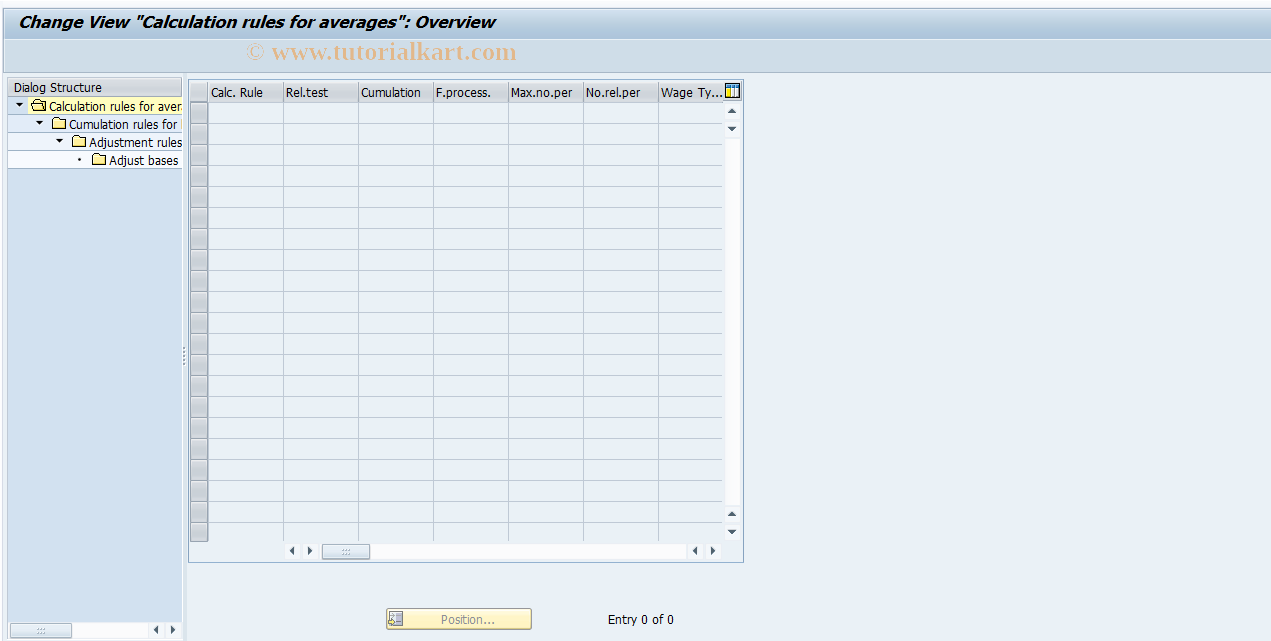The image size is (1271, 641).
Task: Click far-right right arrow of table horizontal scrollbar
Action: [712, 551]
